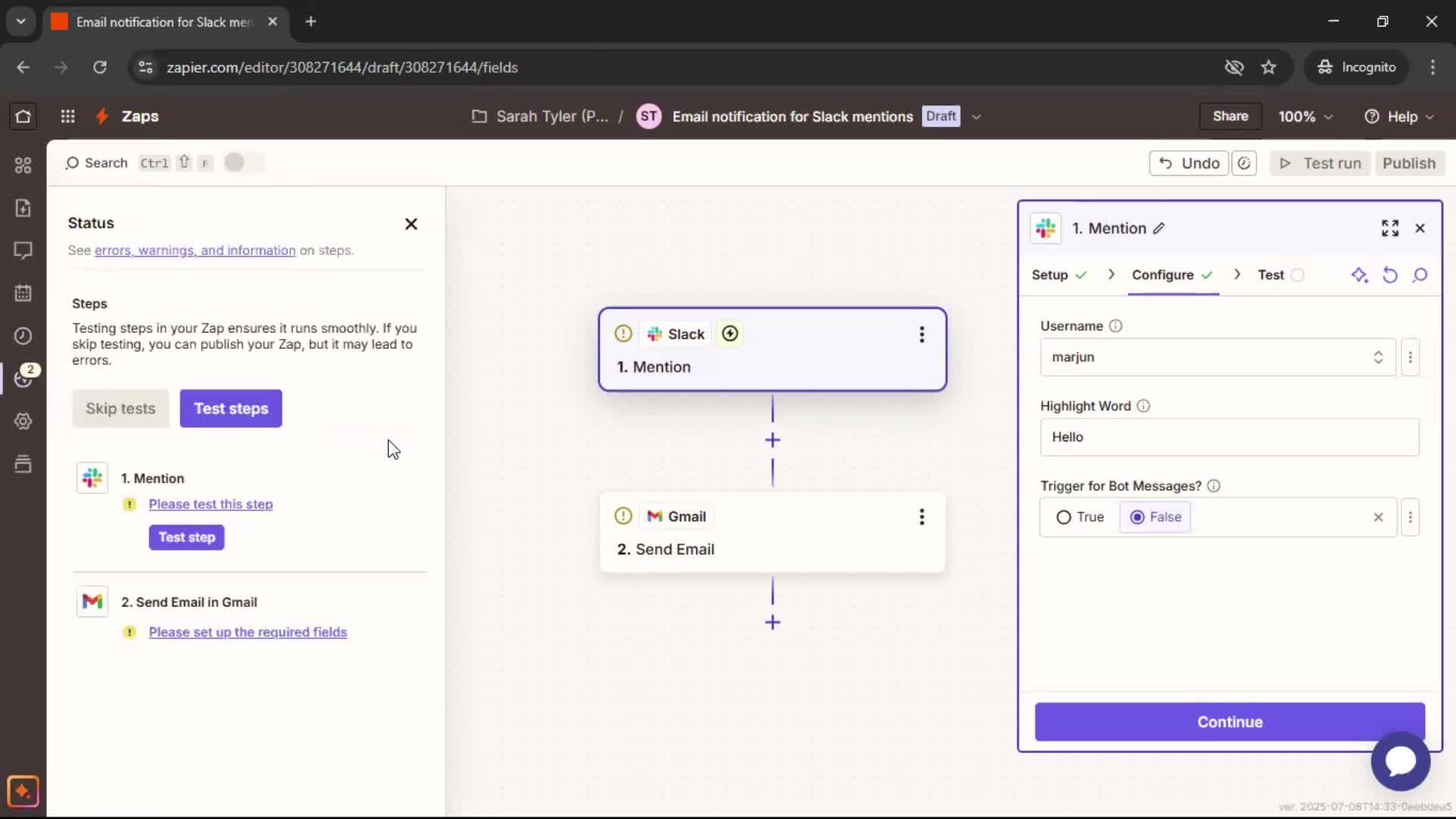1456x819 pixels.
Task: Open the dashboard tiles icon in the left sidebar
Action: (23, 165)
